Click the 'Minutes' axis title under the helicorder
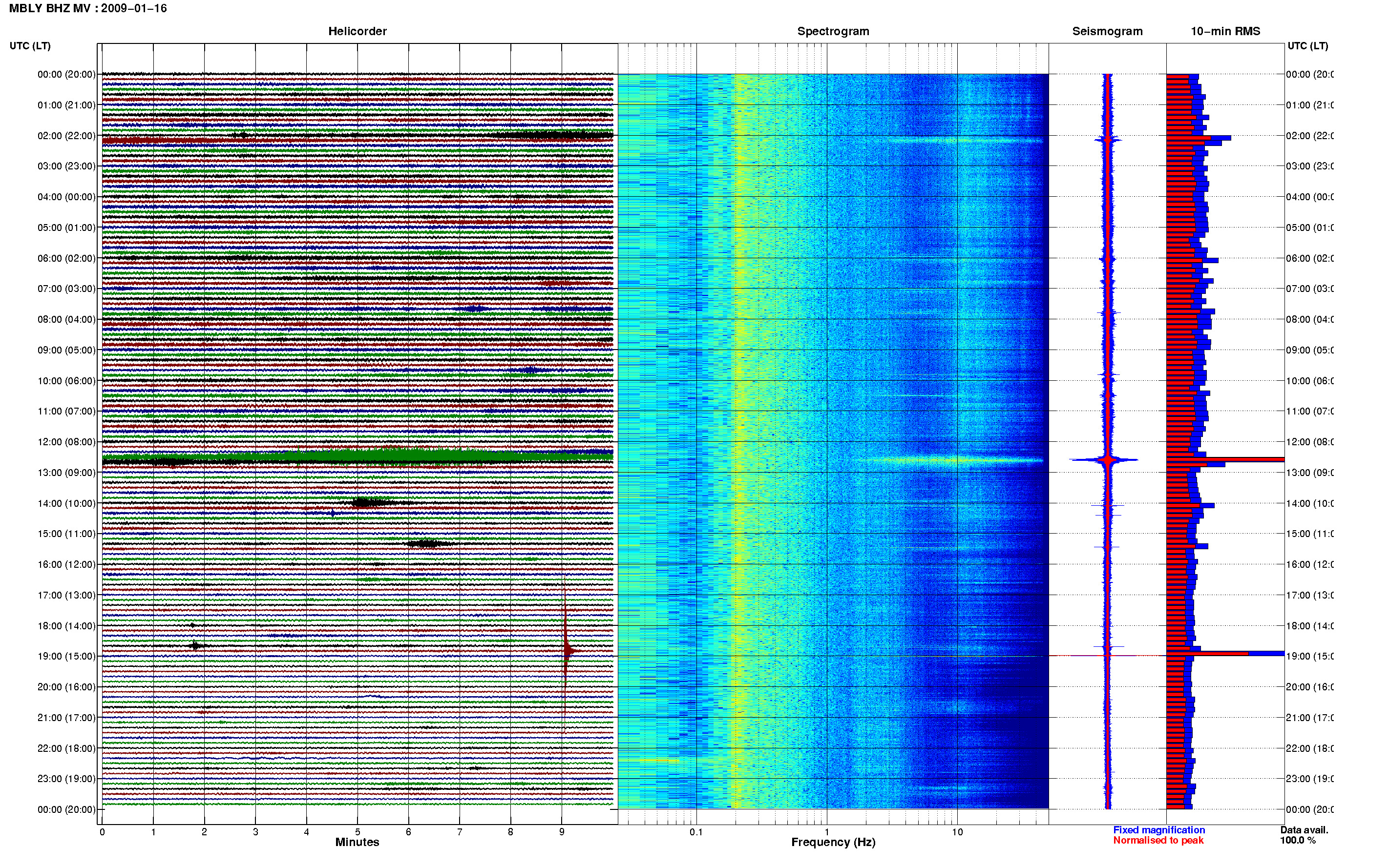This screenshot has width=1389, height=868. pos(357,842)
